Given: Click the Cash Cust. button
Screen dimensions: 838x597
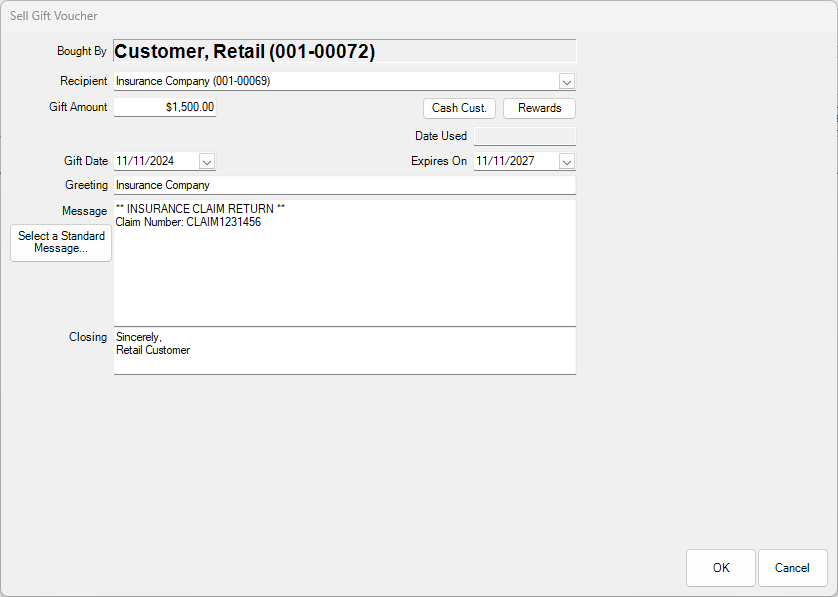Looking at the screenshot, I should [x=459, y=108].
